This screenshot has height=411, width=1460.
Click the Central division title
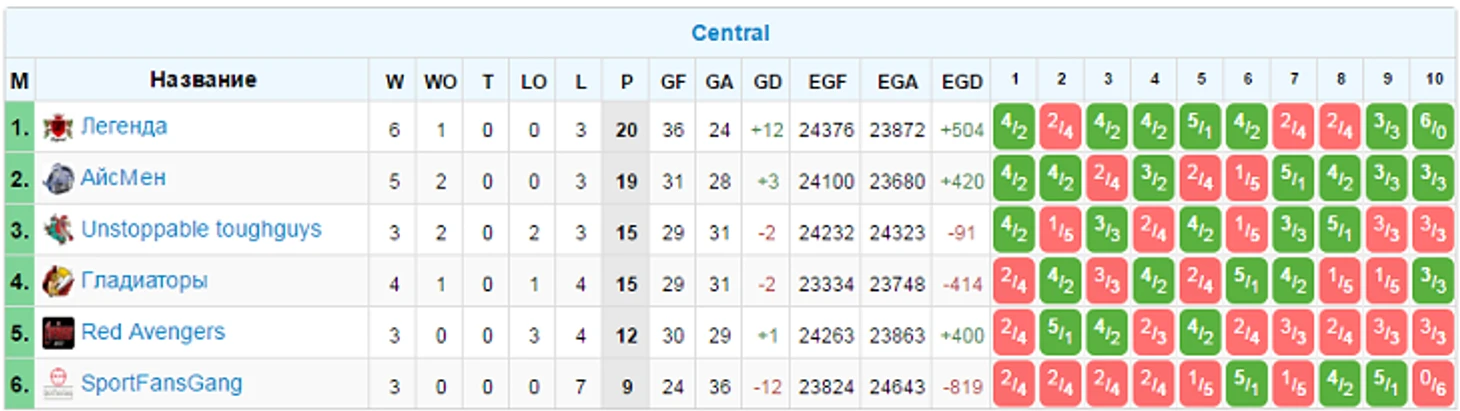click(x=730, y=33)
